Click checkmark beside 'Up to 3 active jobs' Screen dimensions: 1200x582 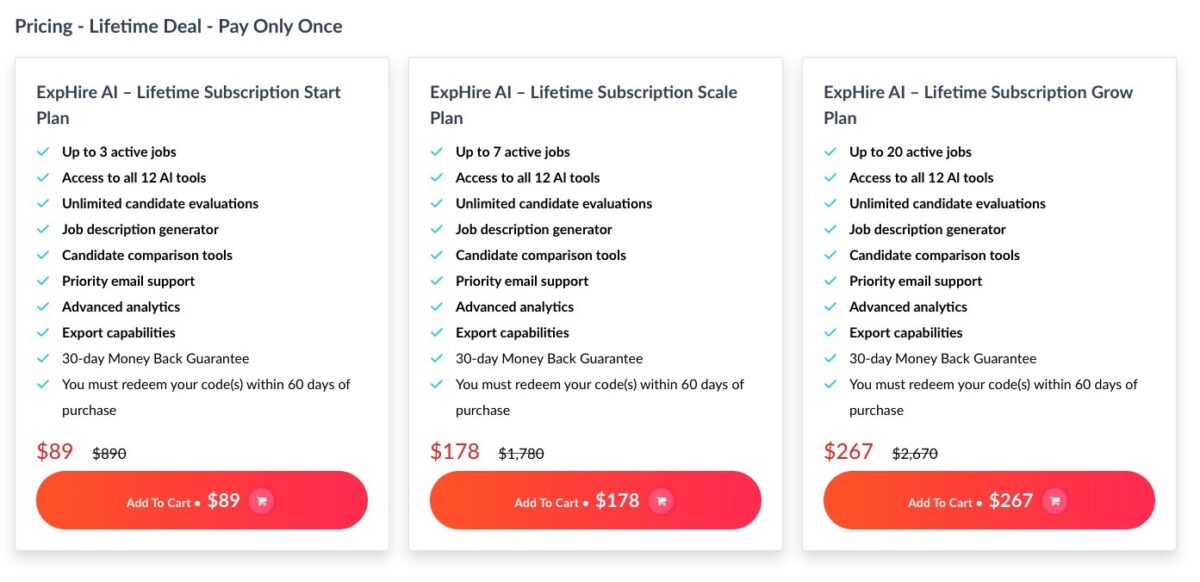click(43, 152)
